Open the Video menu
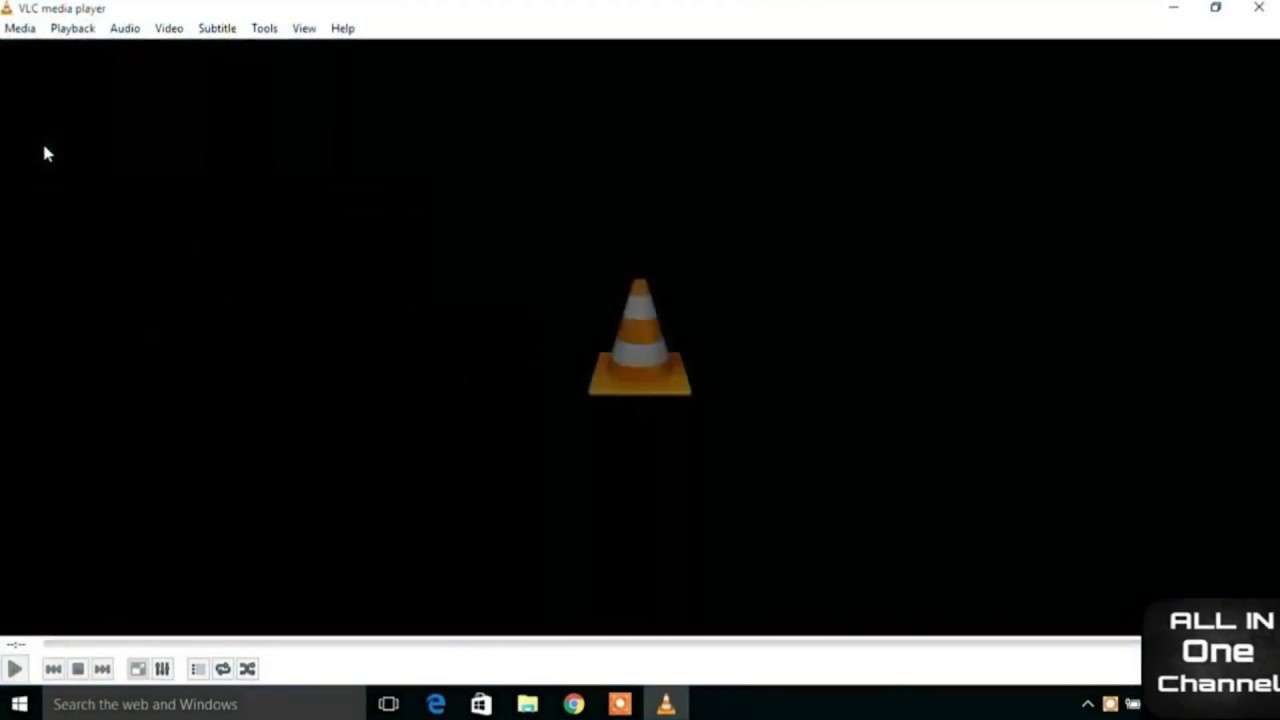 coord(169,28)
